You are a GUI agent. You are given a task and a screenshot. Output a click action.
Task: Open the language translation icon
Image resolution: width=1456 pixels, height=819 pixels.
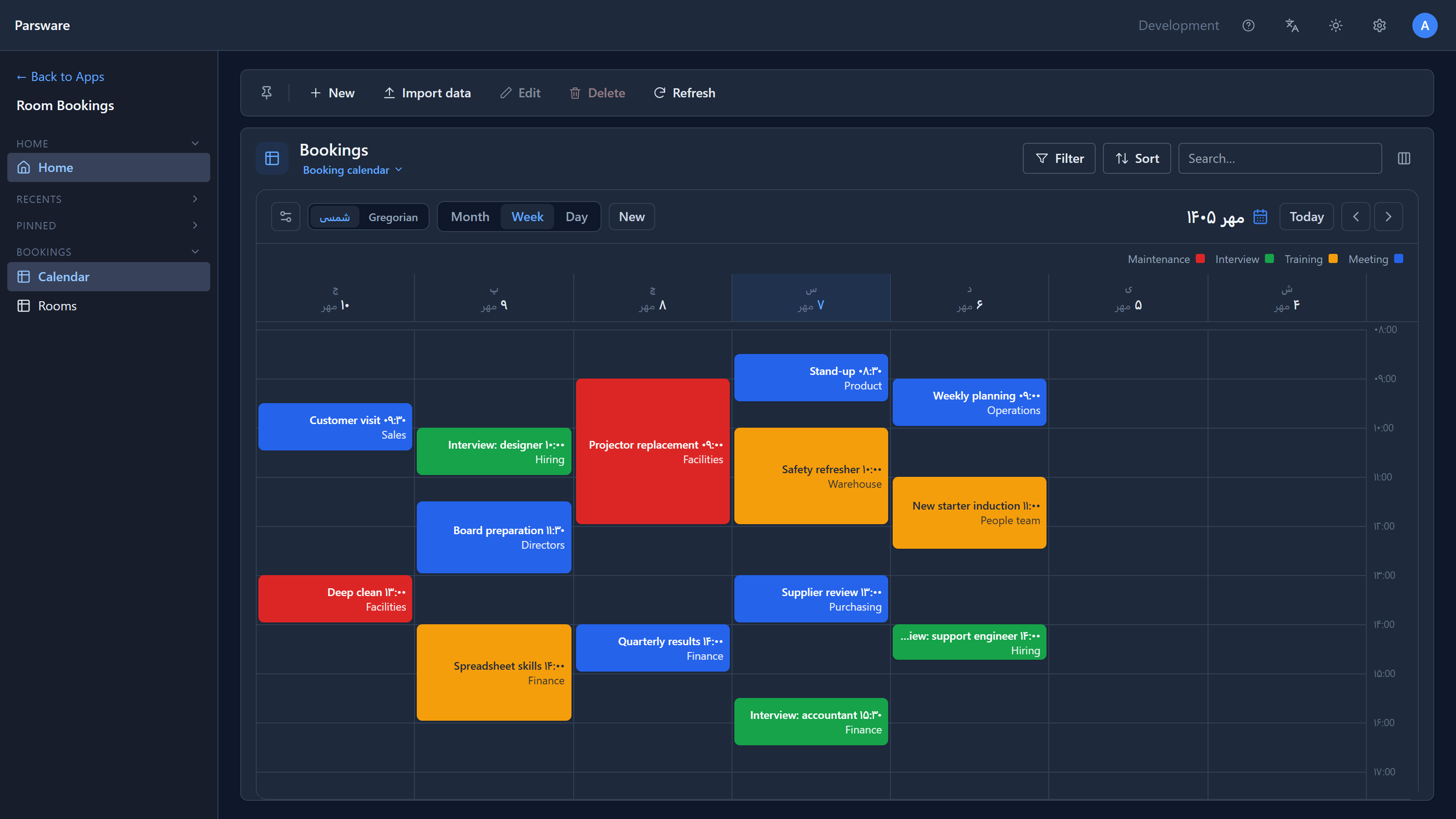click(x=1292, y=25)
